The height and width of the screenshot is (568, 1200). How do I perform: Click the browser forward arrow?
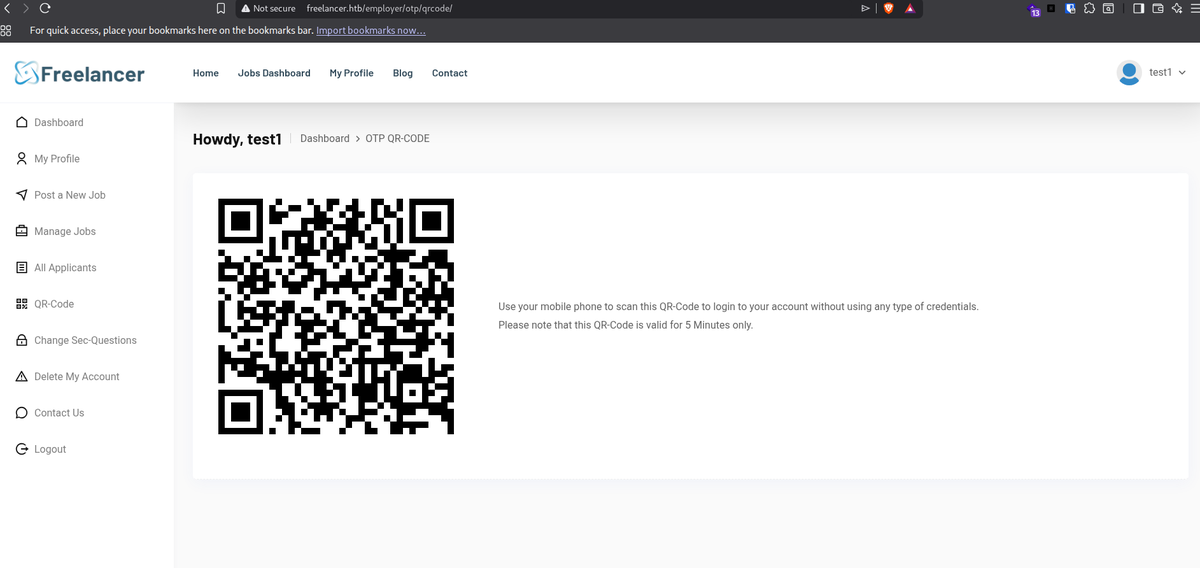(25, 8)
